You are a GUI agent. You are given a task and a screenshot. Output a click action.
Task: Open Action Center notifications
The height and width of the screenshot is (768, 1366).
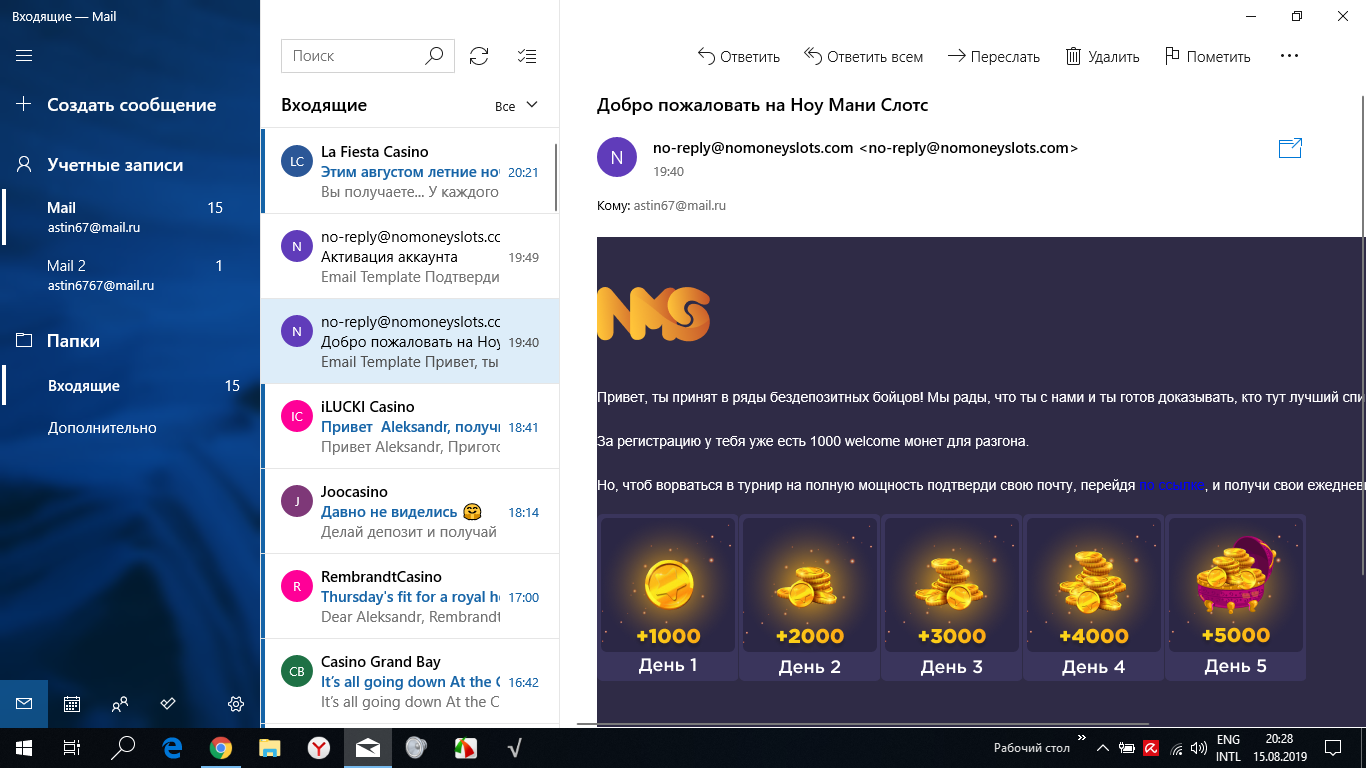(x=1332, y=747)
